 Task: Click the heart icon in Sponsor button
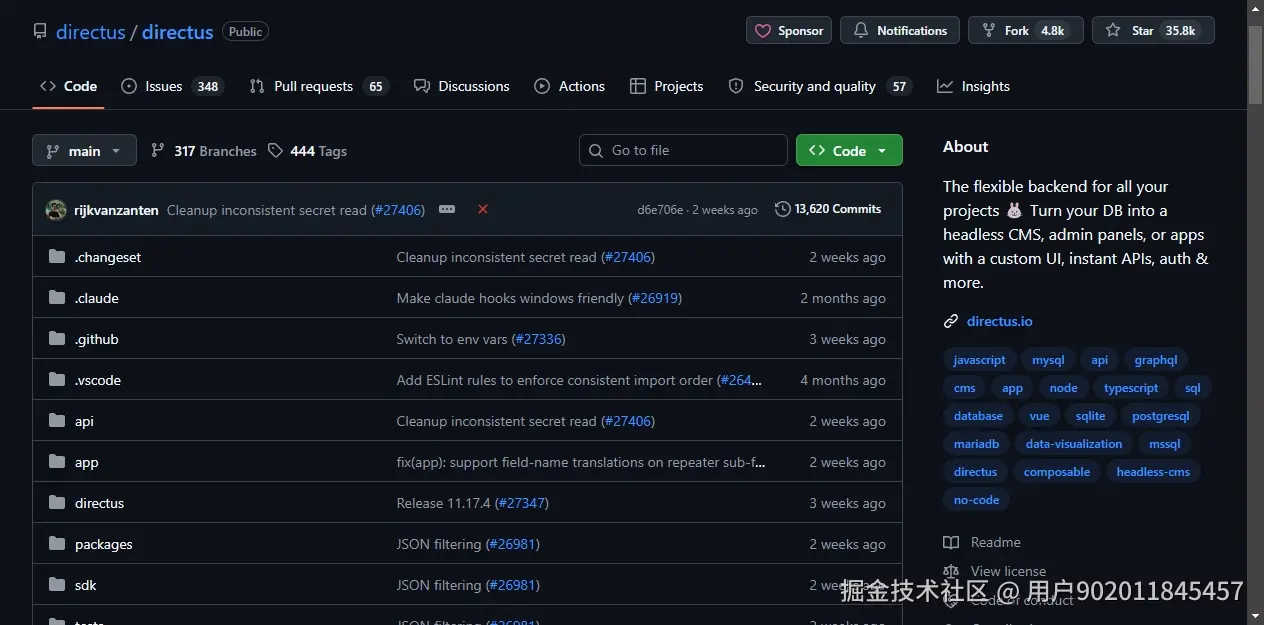pyautogui.click(x=764, y=31)
